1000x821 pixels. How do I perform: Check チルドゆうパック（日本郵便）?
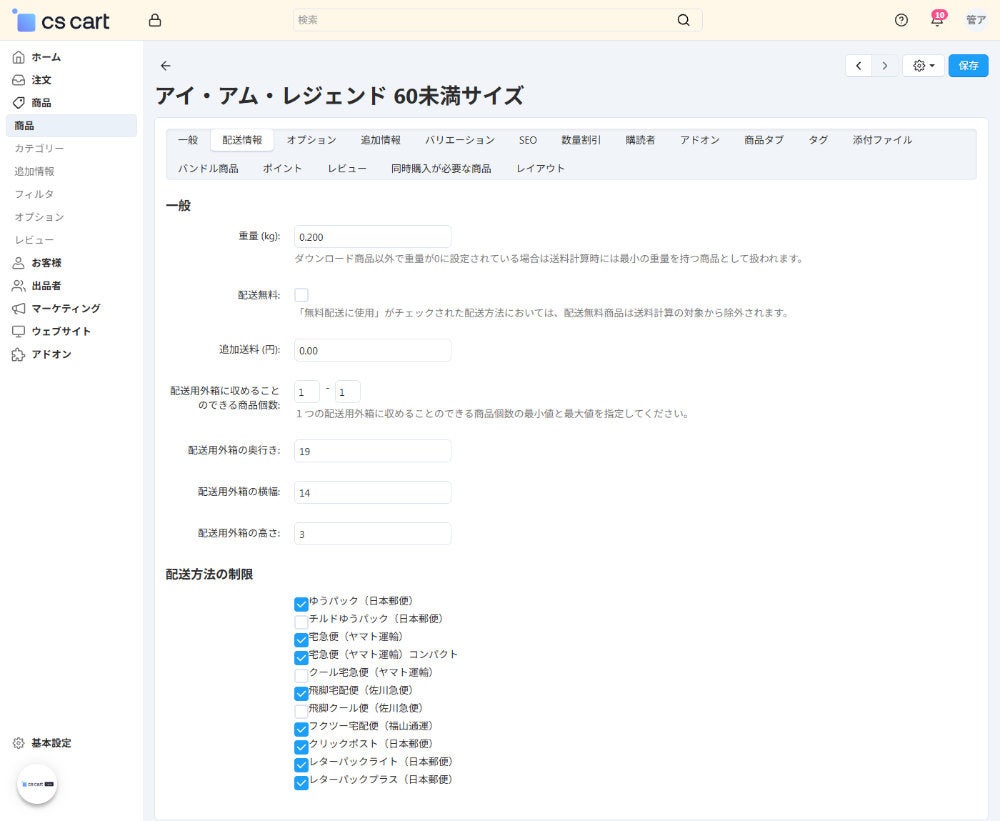tap(302, 621)
